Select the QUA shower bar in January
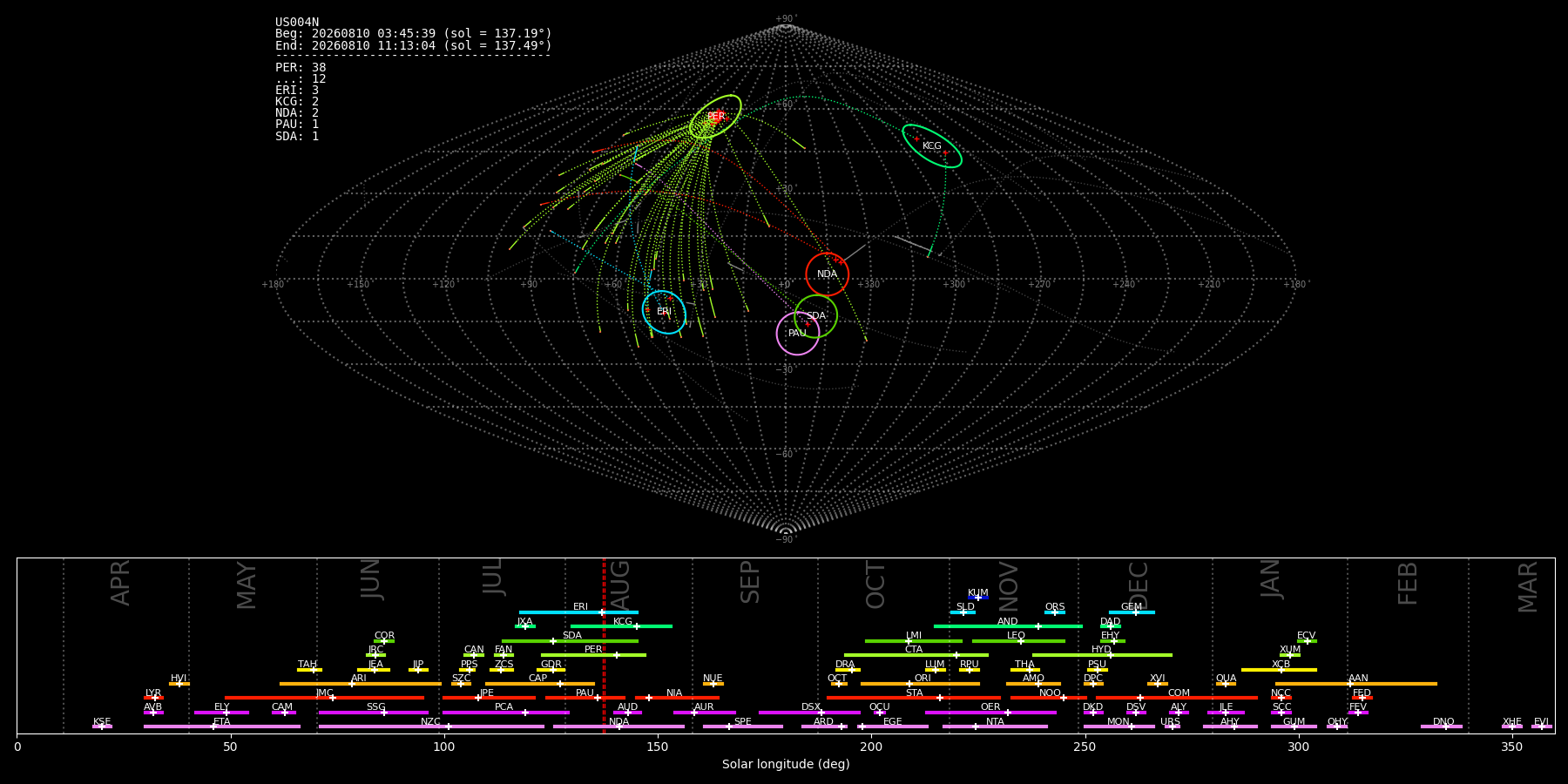This screenshot has height=784, width=1568. click(1226, 684)
